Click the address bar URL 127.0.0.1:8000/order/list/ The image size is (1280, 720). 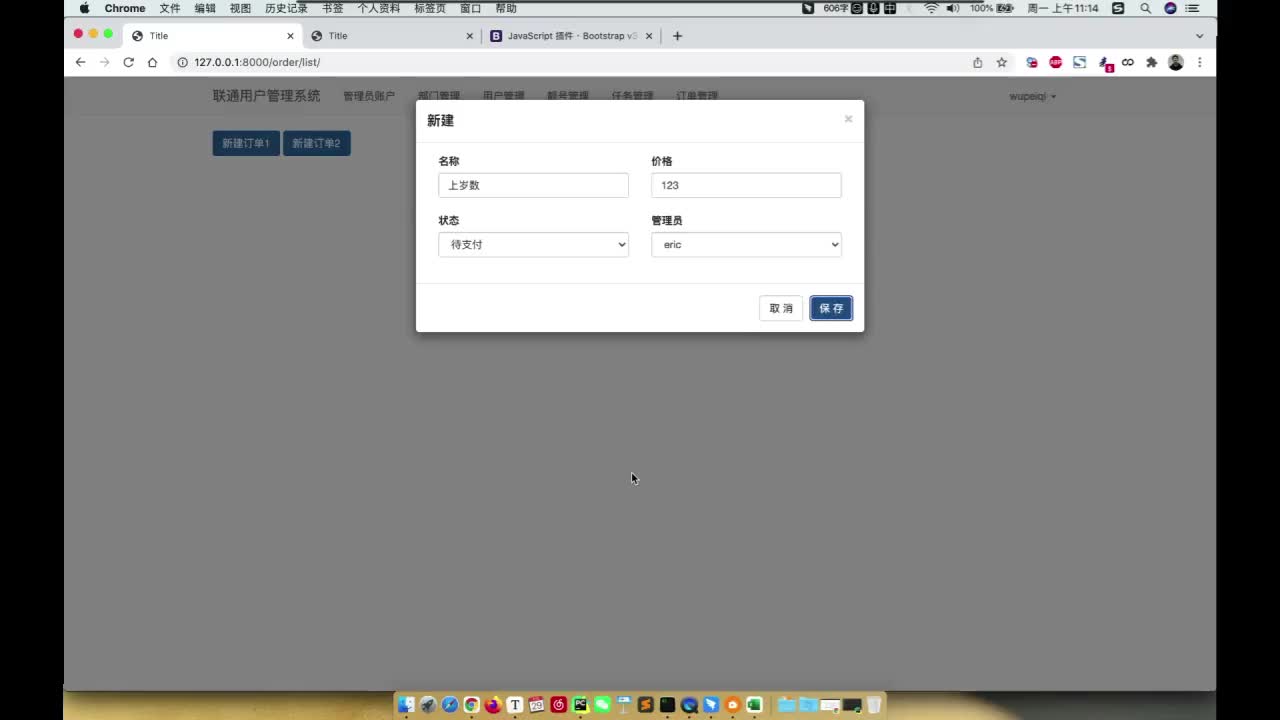coord(257,62)
